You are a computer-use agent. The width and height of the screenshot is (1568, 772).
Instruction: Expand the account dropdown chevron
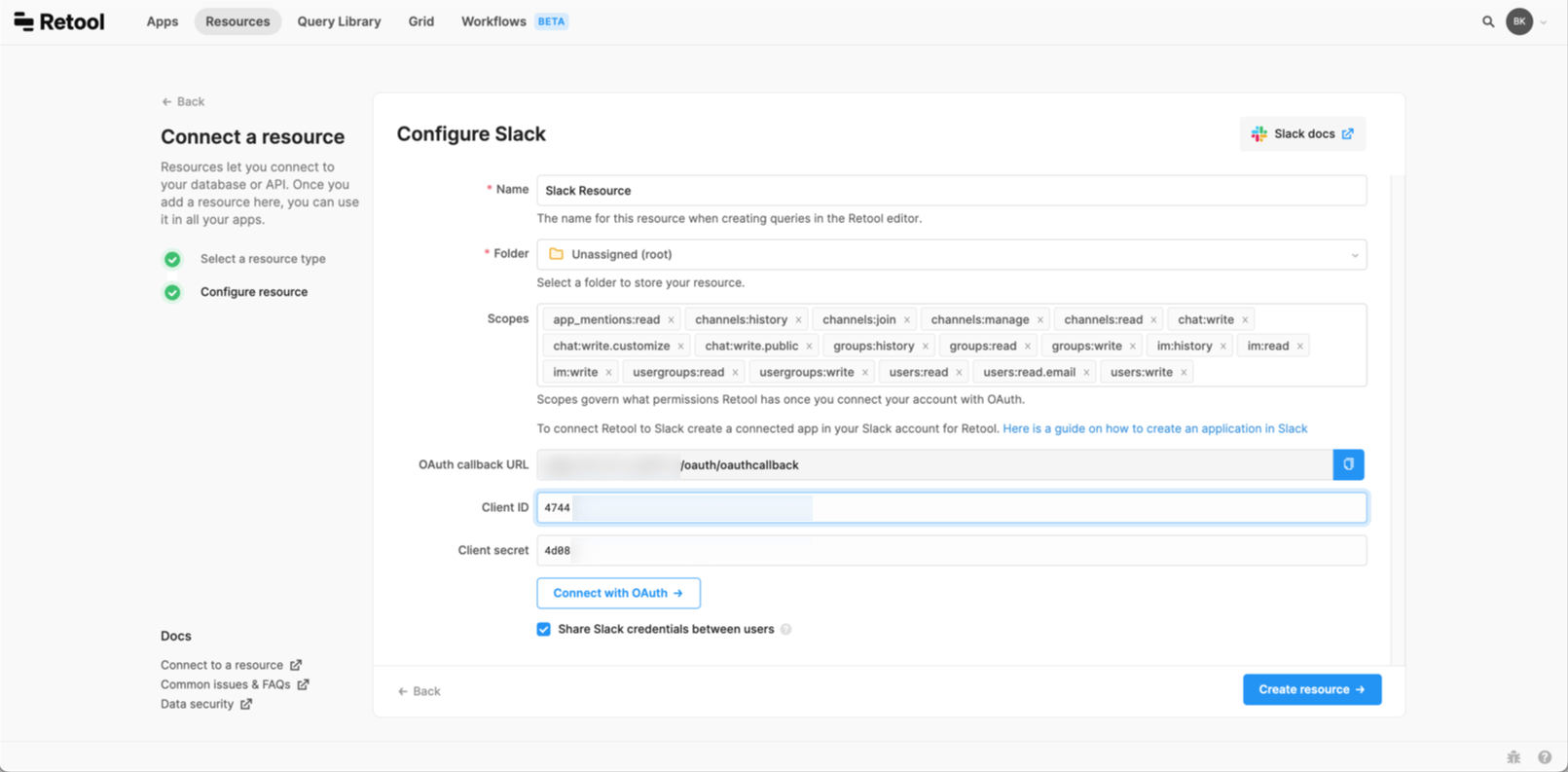[x=1544, y=22]
